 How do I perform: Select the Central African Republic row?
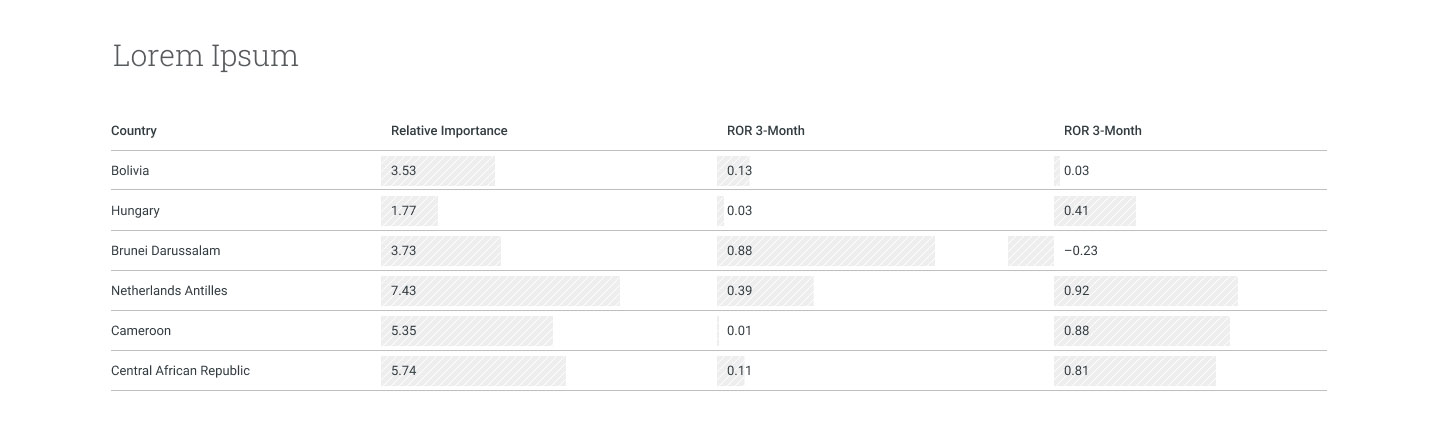[180, 371]
